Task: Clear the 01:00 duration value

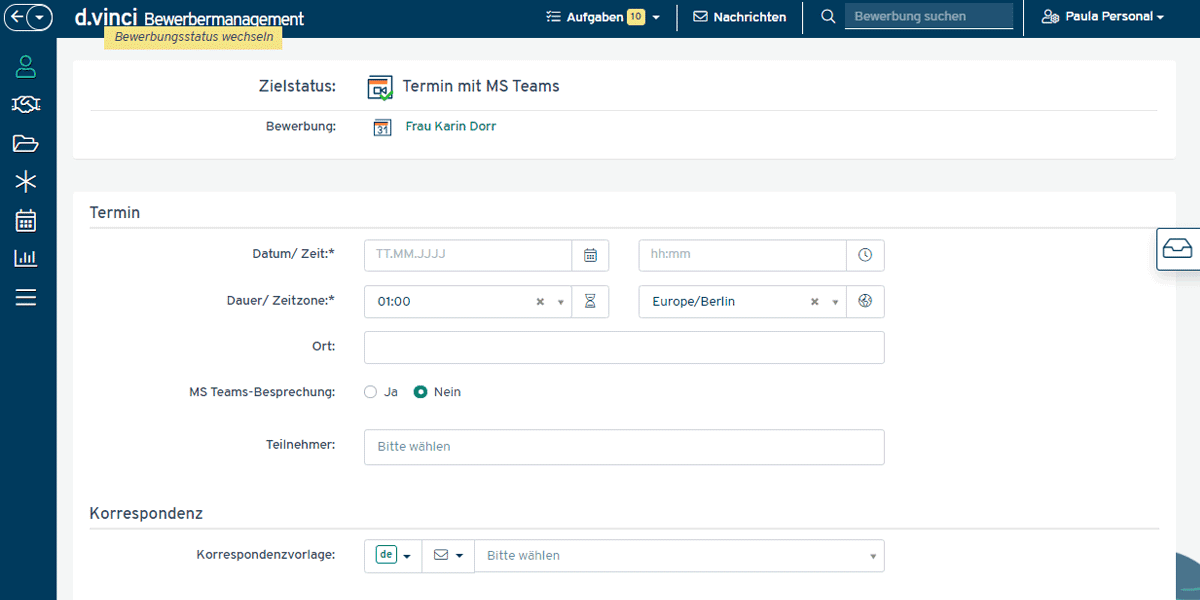Action: 540,302
